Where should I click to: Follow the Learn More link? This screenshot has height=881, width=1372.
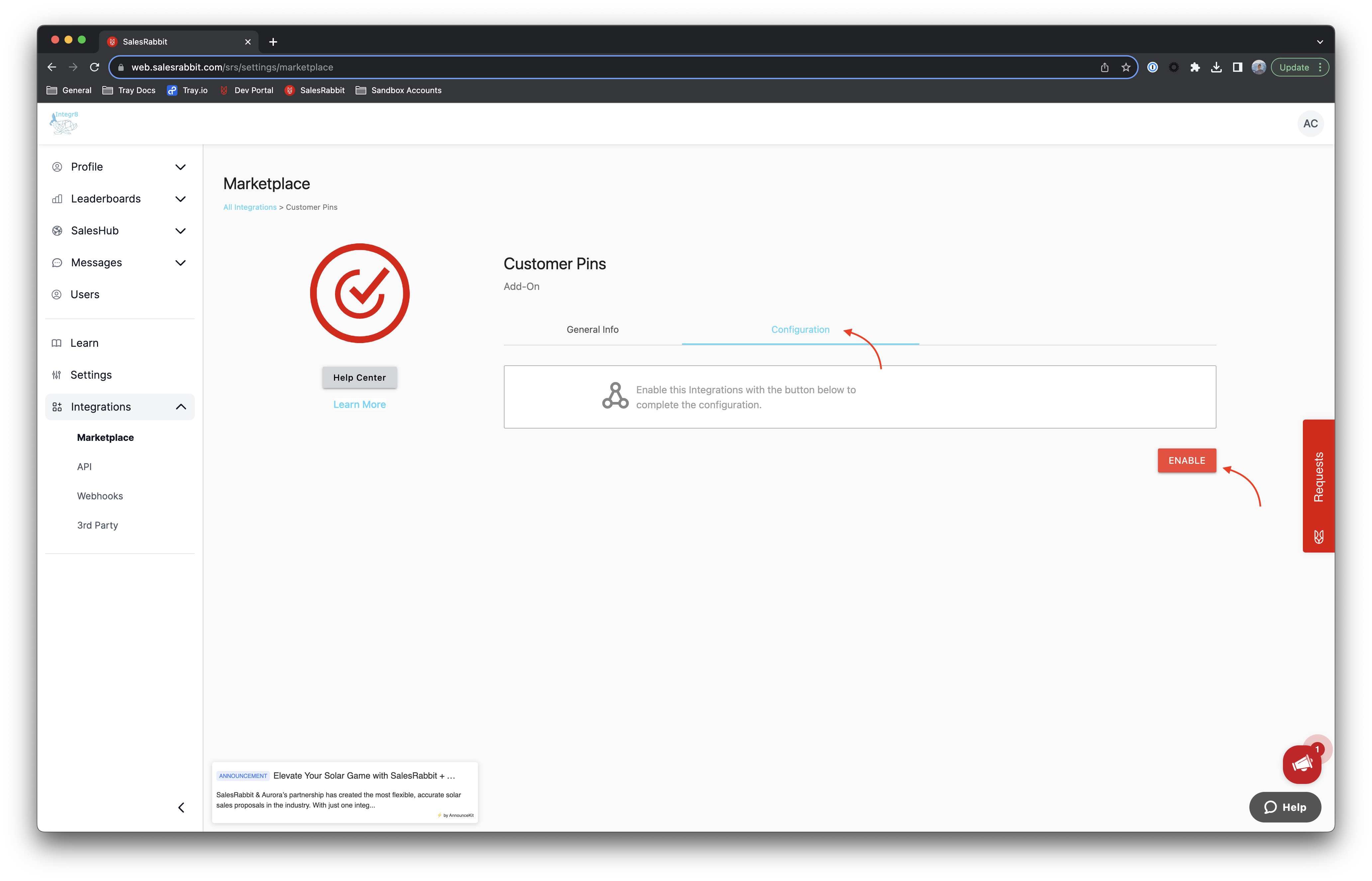[x=359, y=405]
